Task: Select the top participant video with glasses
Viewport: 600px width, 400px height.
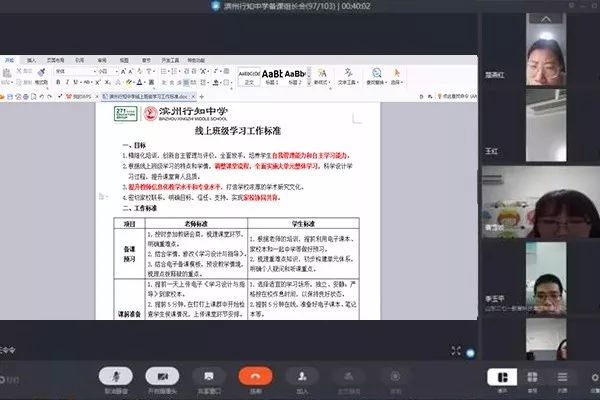Action: coord(546,50)
